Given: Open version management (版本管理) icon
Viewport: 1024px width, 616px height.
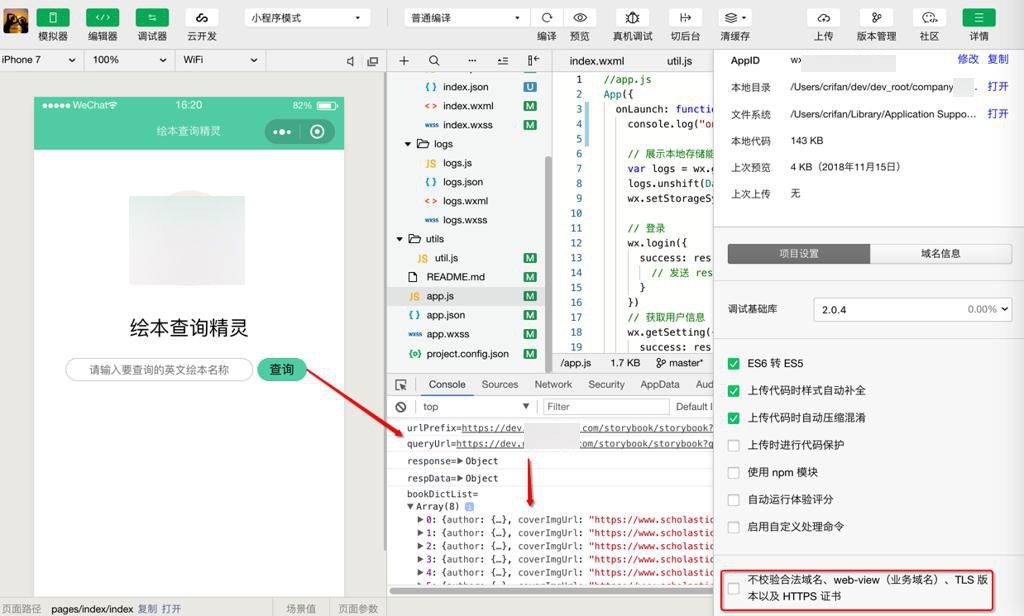Looking at the screenshot, I should 876,18.
